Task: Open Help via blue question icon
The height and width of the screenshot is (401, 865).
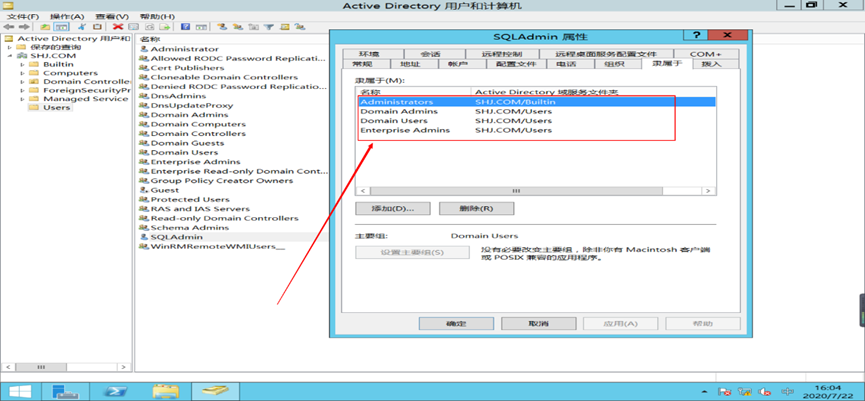Action: (x=185, y=26)
